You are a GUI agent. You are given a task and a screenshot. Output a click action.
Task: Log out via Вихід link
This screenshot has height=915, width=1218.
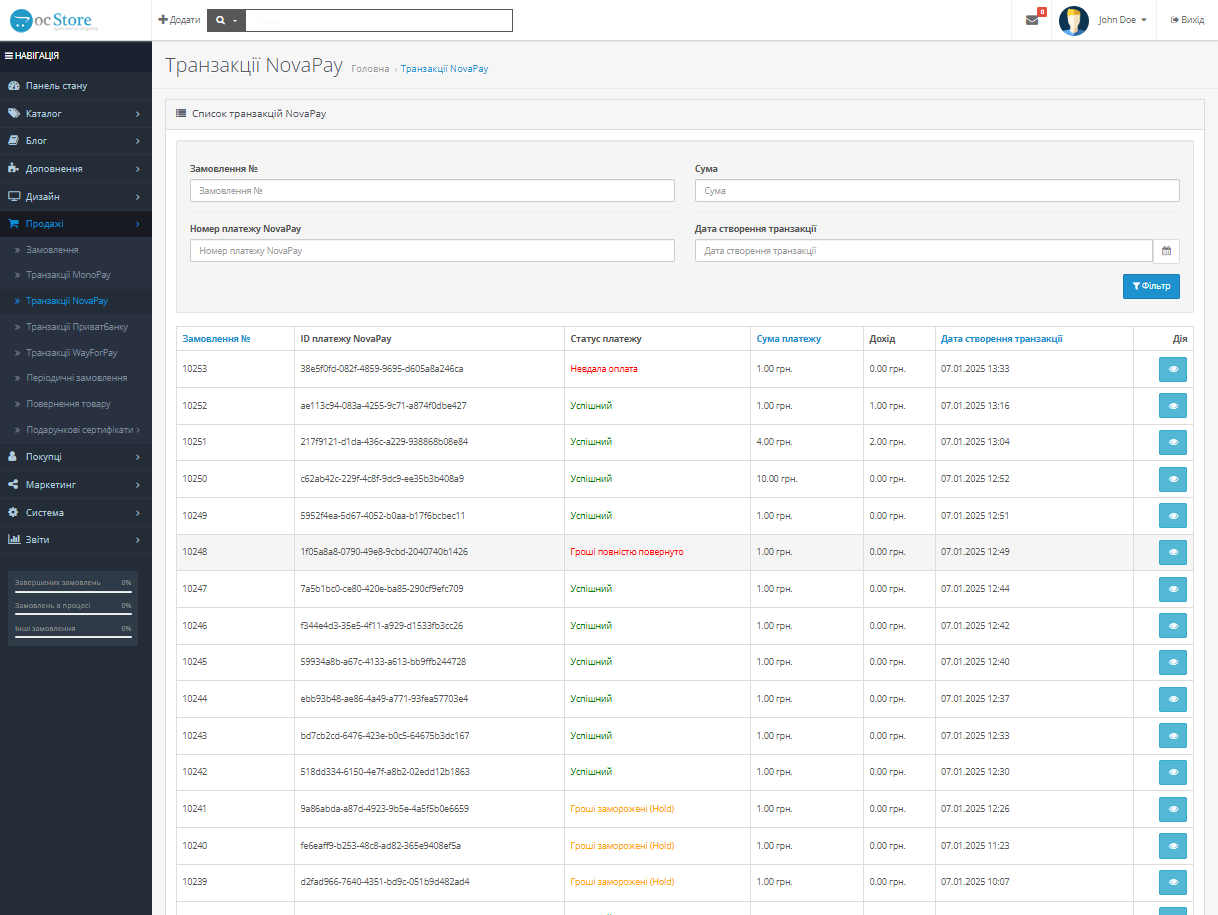pos(1187,20)
